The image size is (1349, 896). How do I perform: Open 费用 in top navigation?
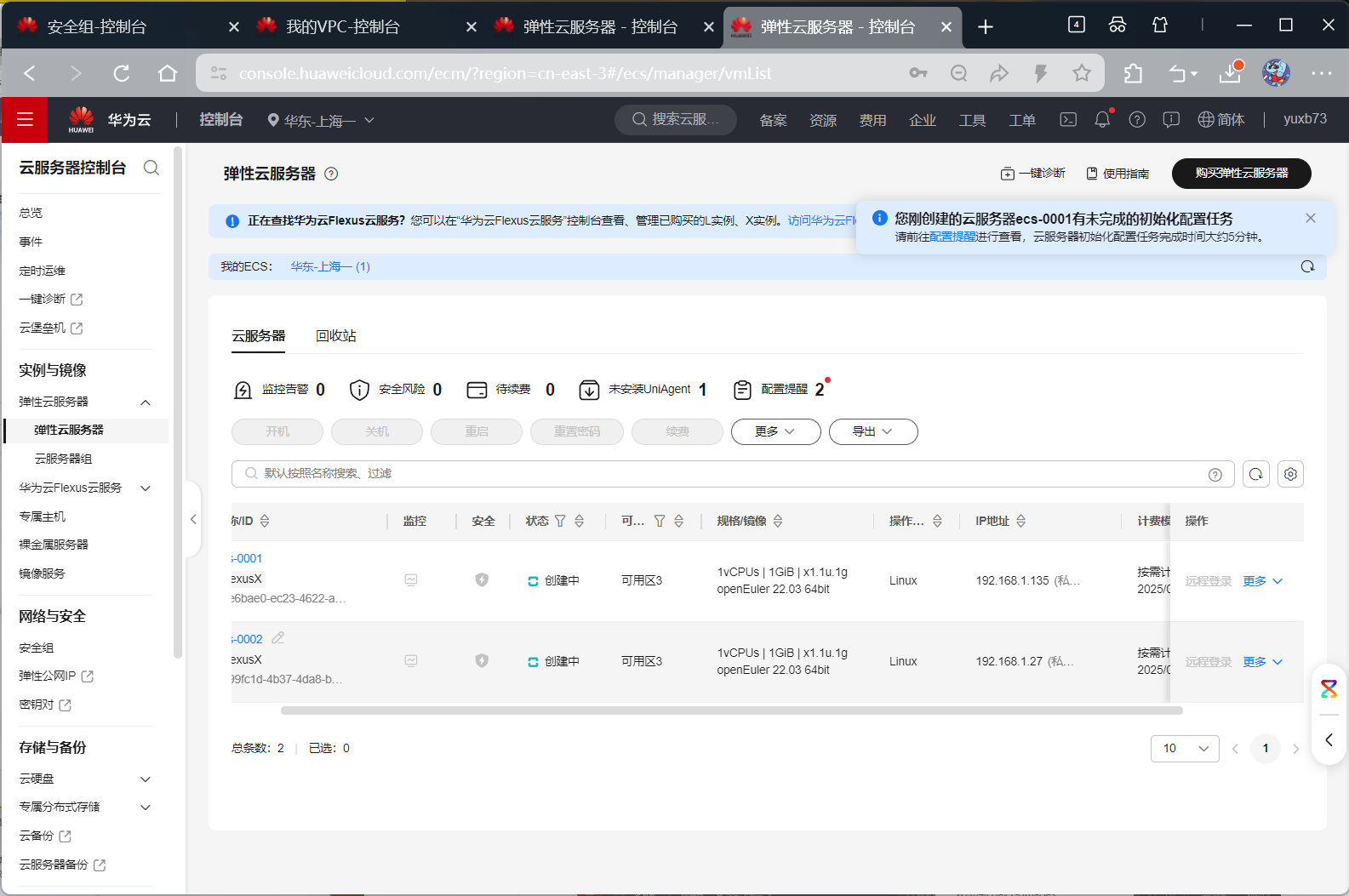pos(872,120)
